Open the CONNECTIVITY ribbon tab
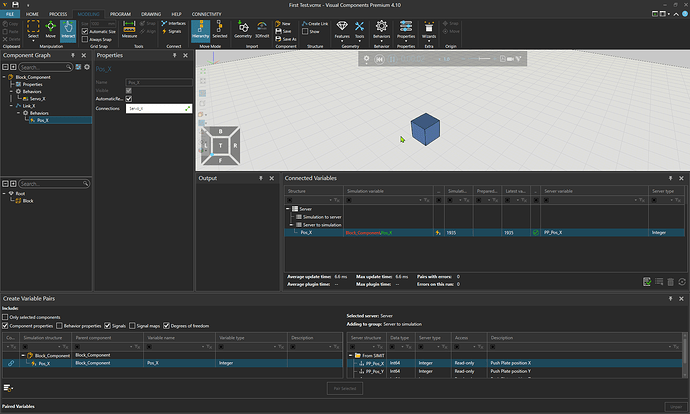Screen dimensions: 690x414 207,14
